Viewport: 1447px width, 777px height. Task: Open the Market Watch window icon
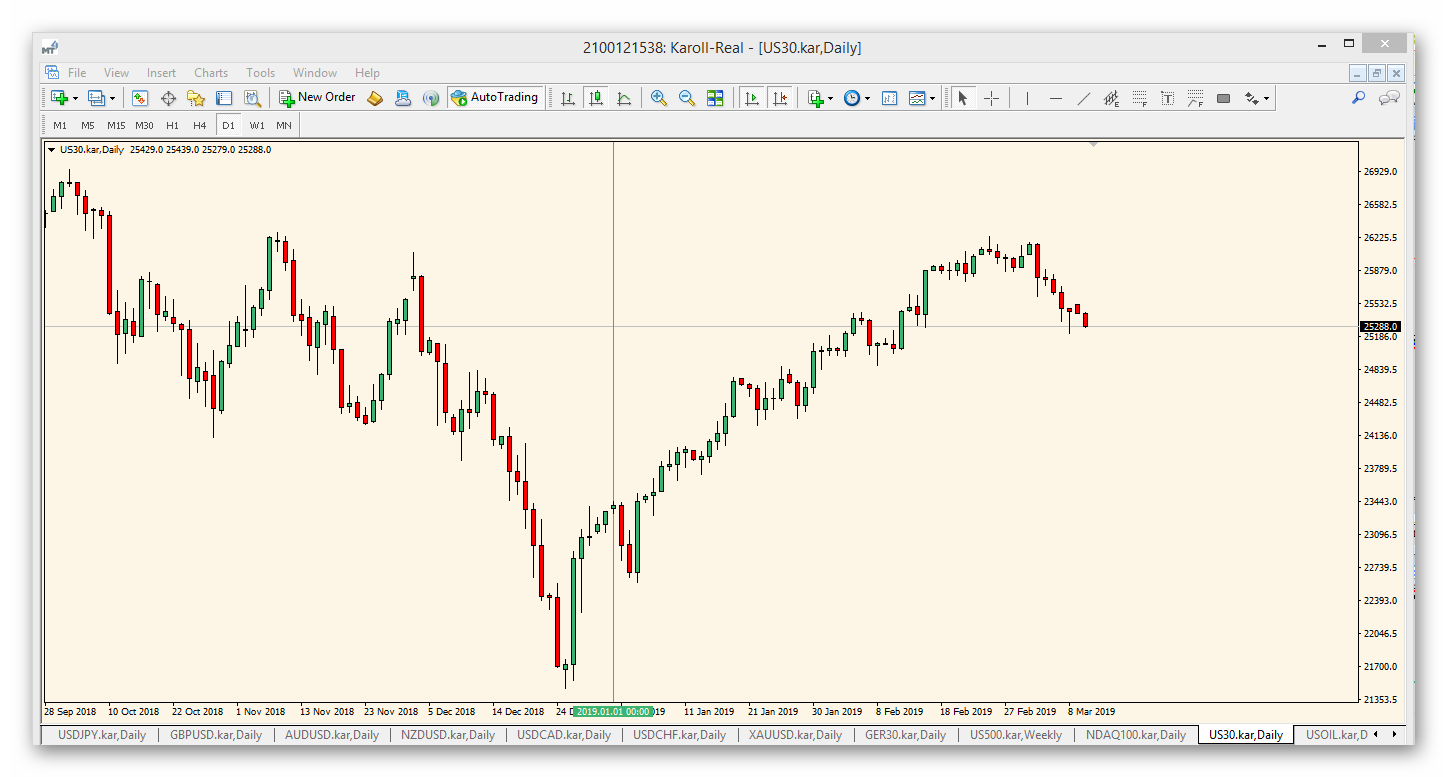[x=140, y=98]
